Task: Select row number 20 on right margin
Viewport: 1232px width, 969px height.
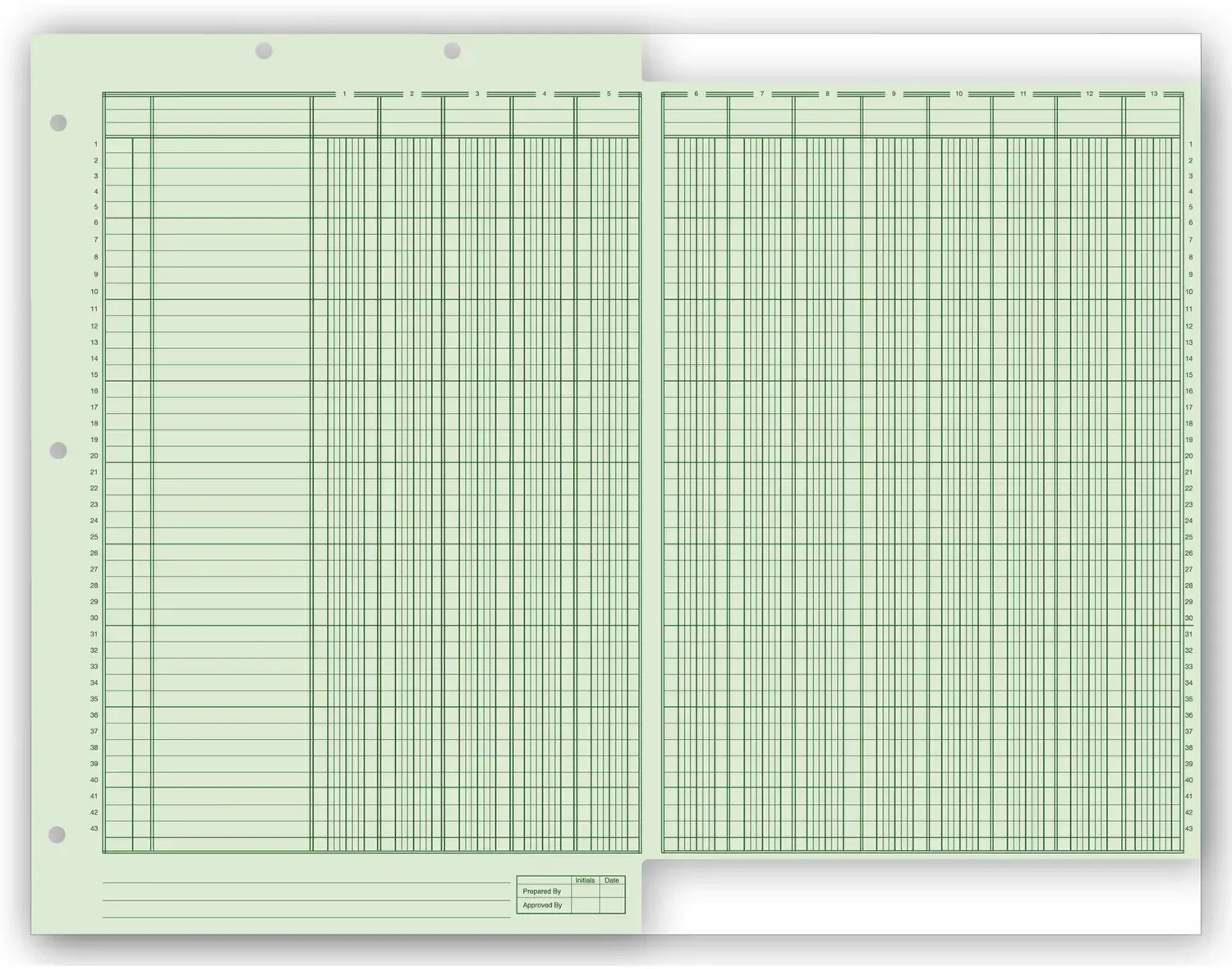Action: point(1189,455)
